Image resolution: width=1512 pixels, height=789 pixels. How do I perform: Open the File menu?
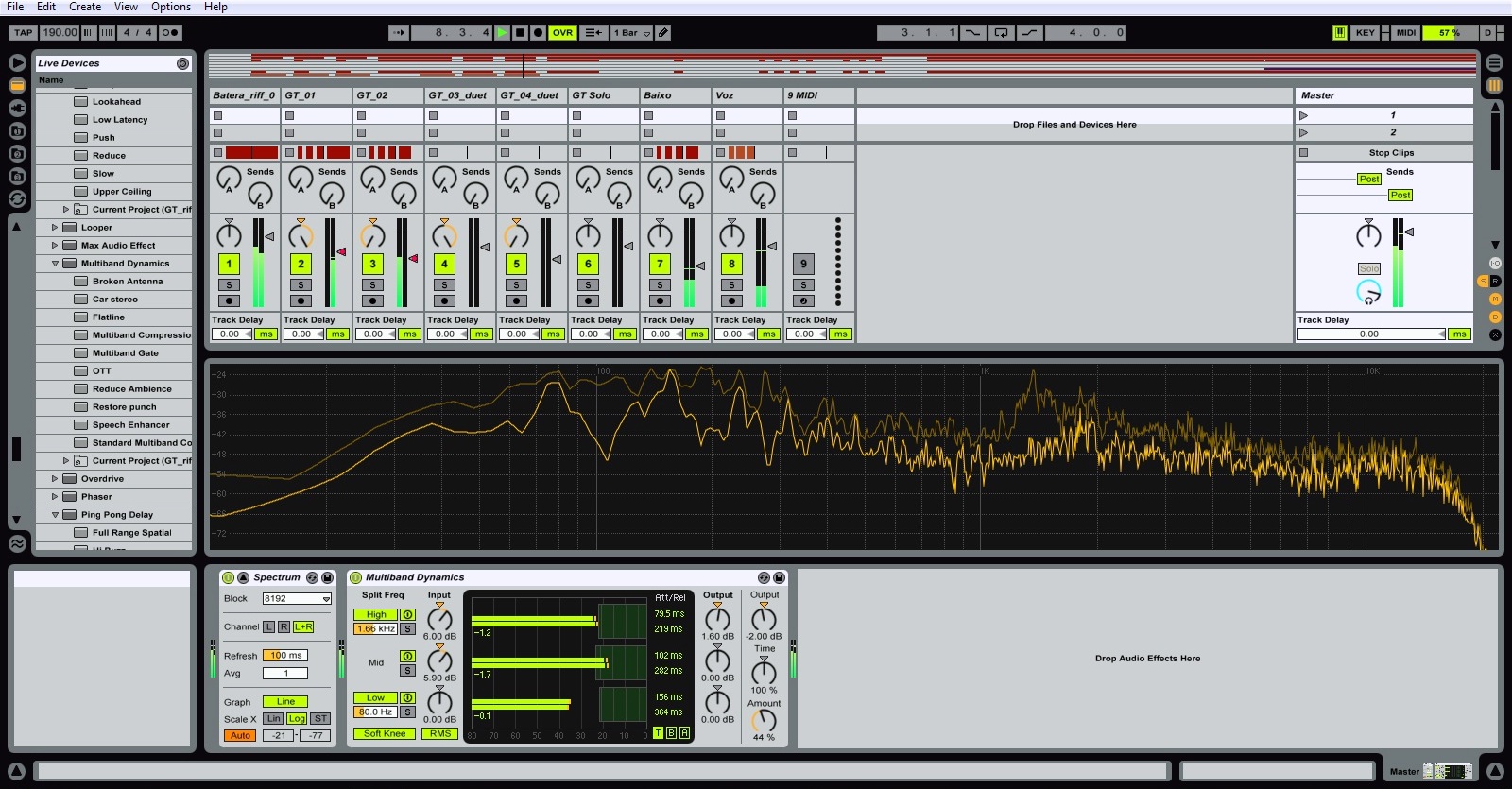(x=15, y=7)
